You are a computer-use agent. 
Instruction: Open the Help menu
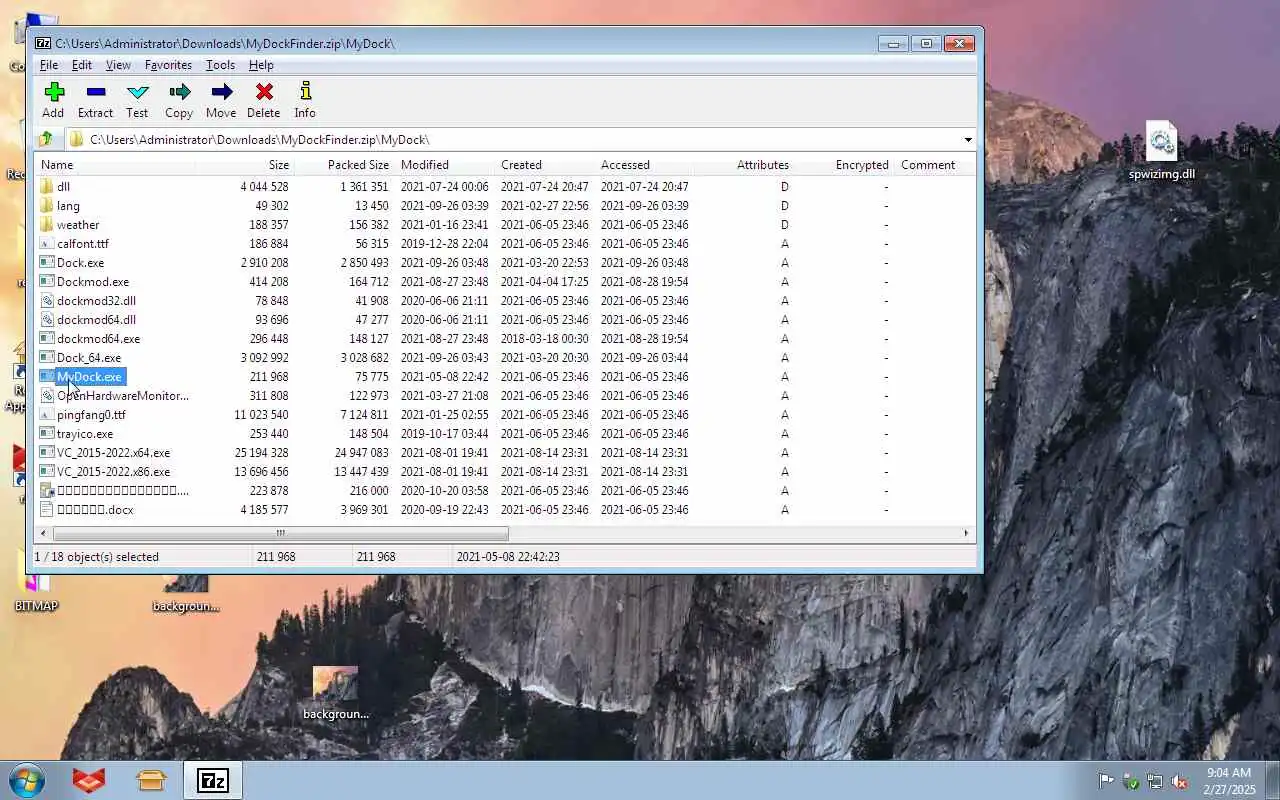click(261, 65)
